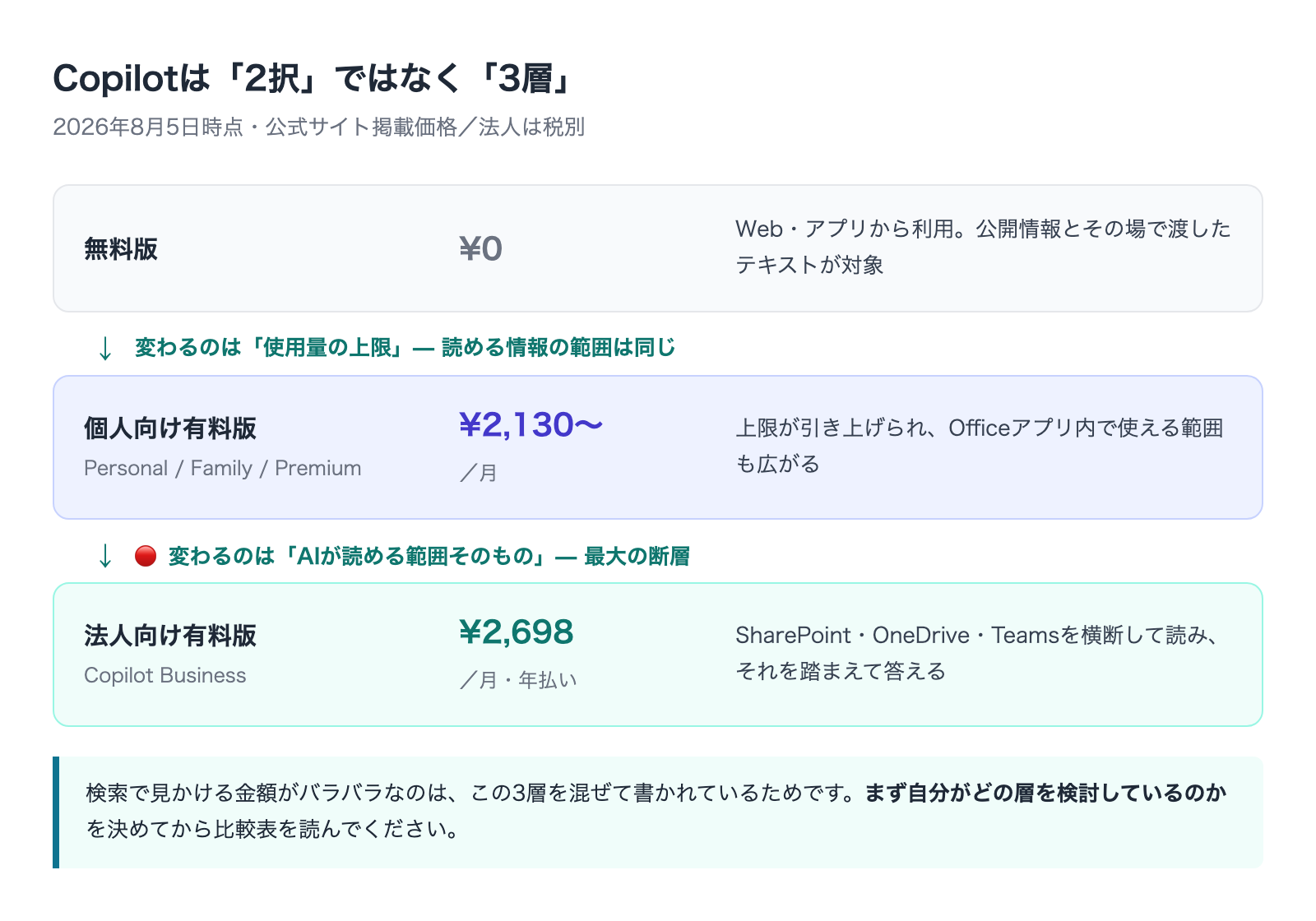The width and height of the screenshot is (1316, 921).
Task: Click the subtitle "2026年8月5日時点・公式サイト掲載価格／法人は税別"
Action: click(x=319, y=127)
